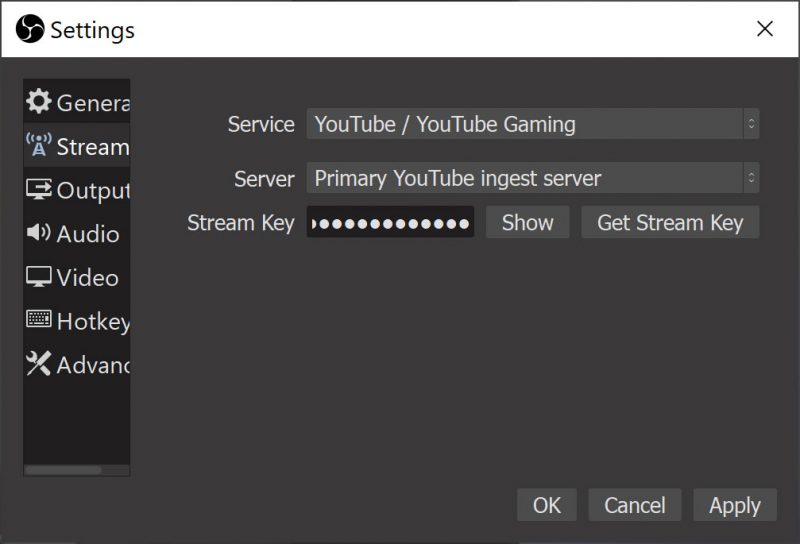Select the Hotkeys keyboard icon
The image size is (800, 544).
pyautogui.click(x=39, y=319)
